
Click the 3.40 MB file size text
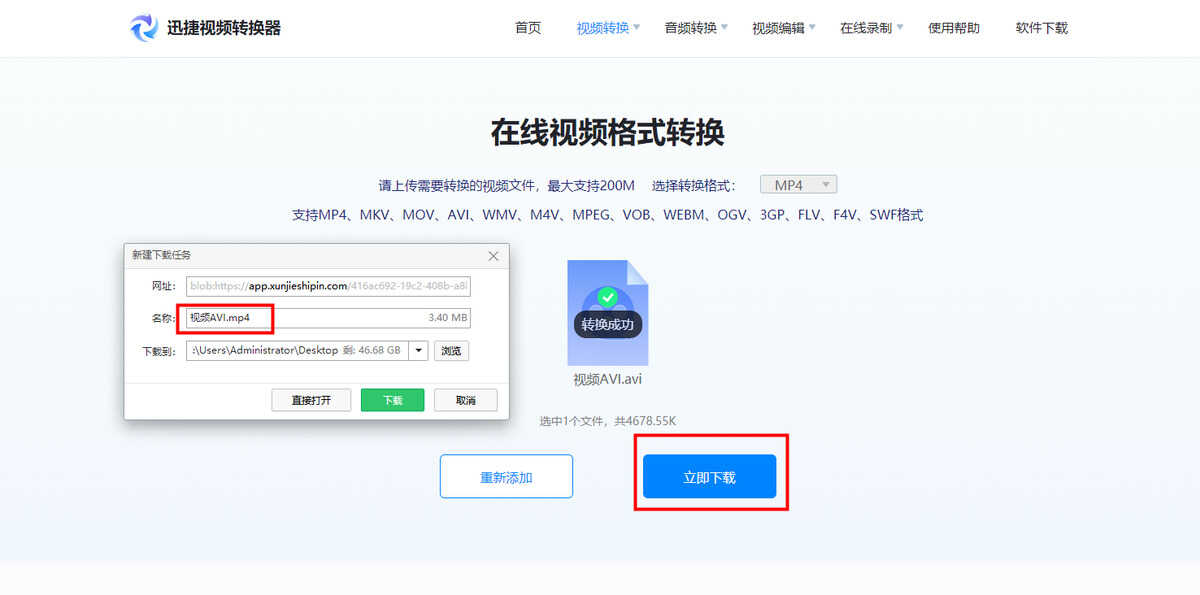(447, 318)
